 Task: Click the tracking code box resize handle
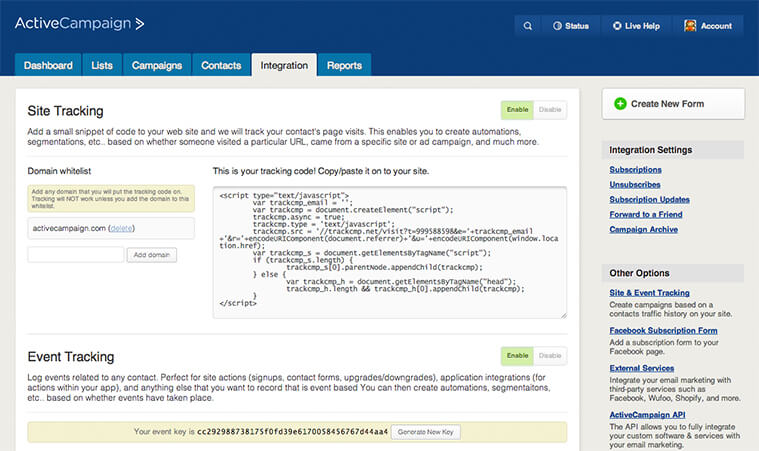[x=563, y=315]
